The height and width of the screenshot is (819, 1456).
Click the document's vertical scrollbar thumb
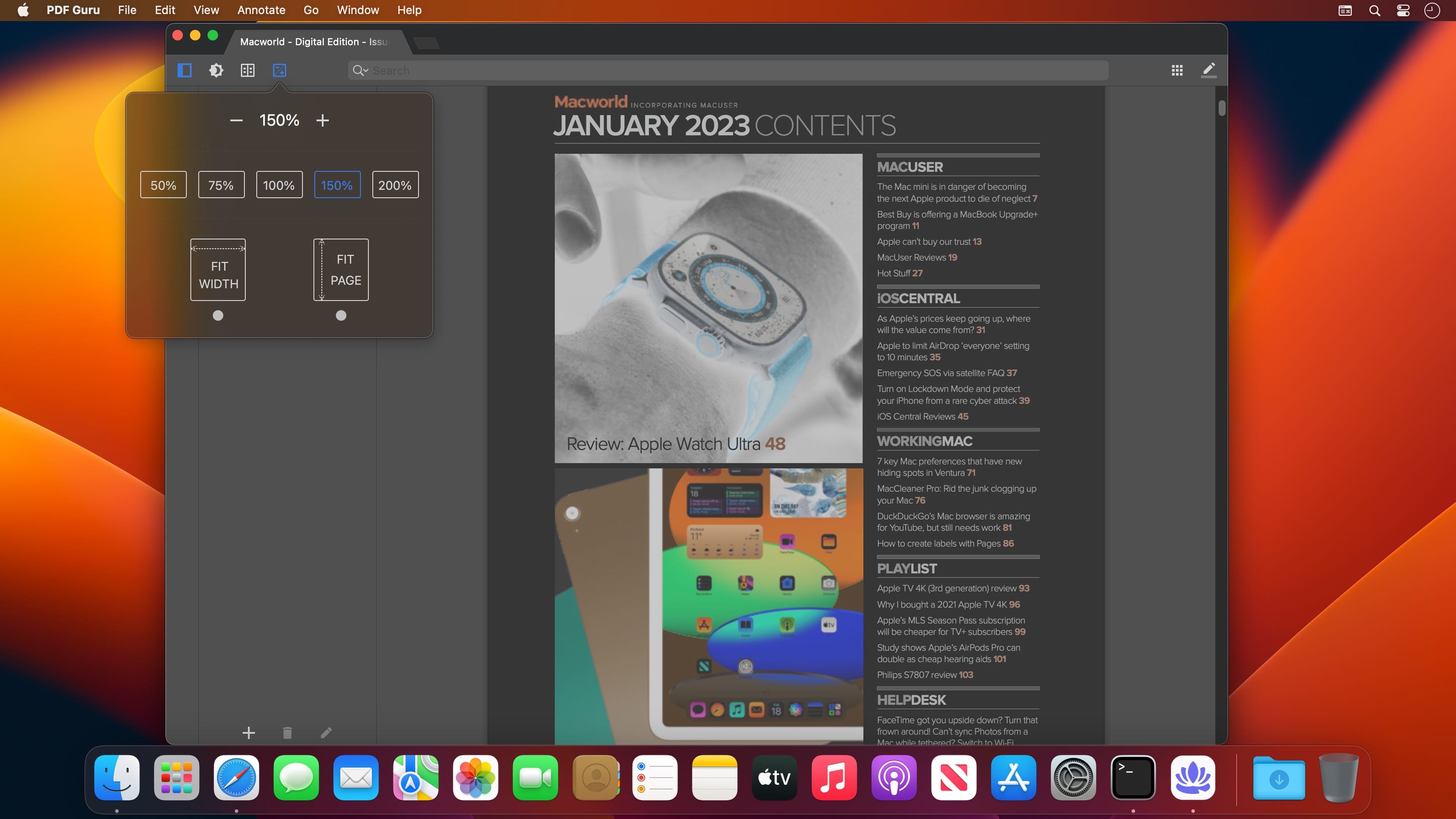pyautogui.click(x=1221, y=108)
